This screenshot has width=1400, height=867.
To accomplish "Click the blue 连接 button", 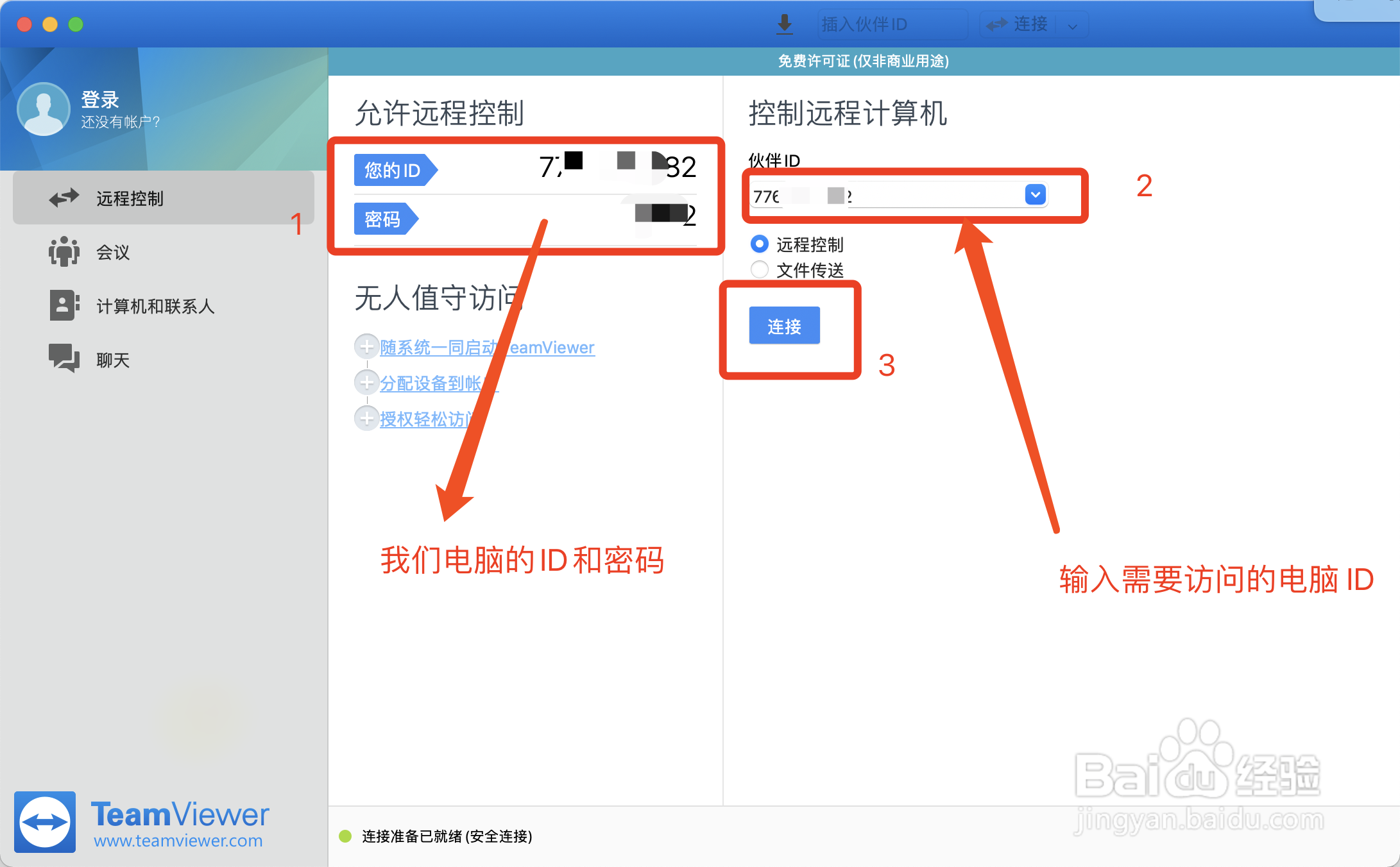I will [x=784, y=326].
